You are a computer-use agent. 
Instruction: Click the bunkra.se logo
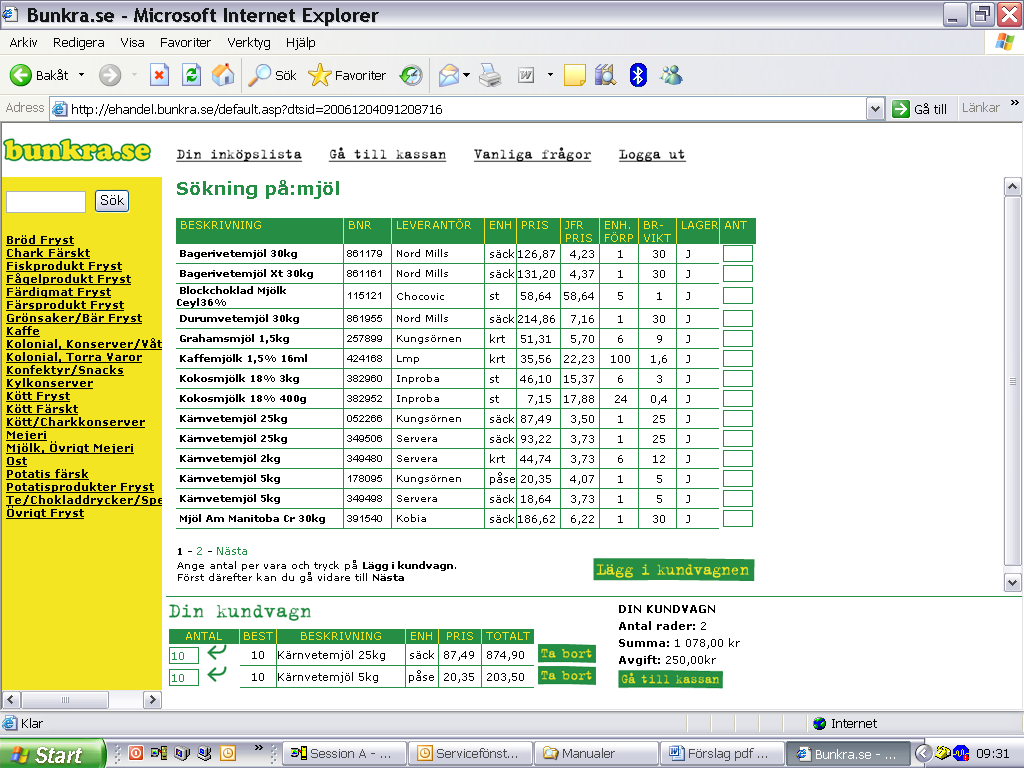[x=77, y=150]
